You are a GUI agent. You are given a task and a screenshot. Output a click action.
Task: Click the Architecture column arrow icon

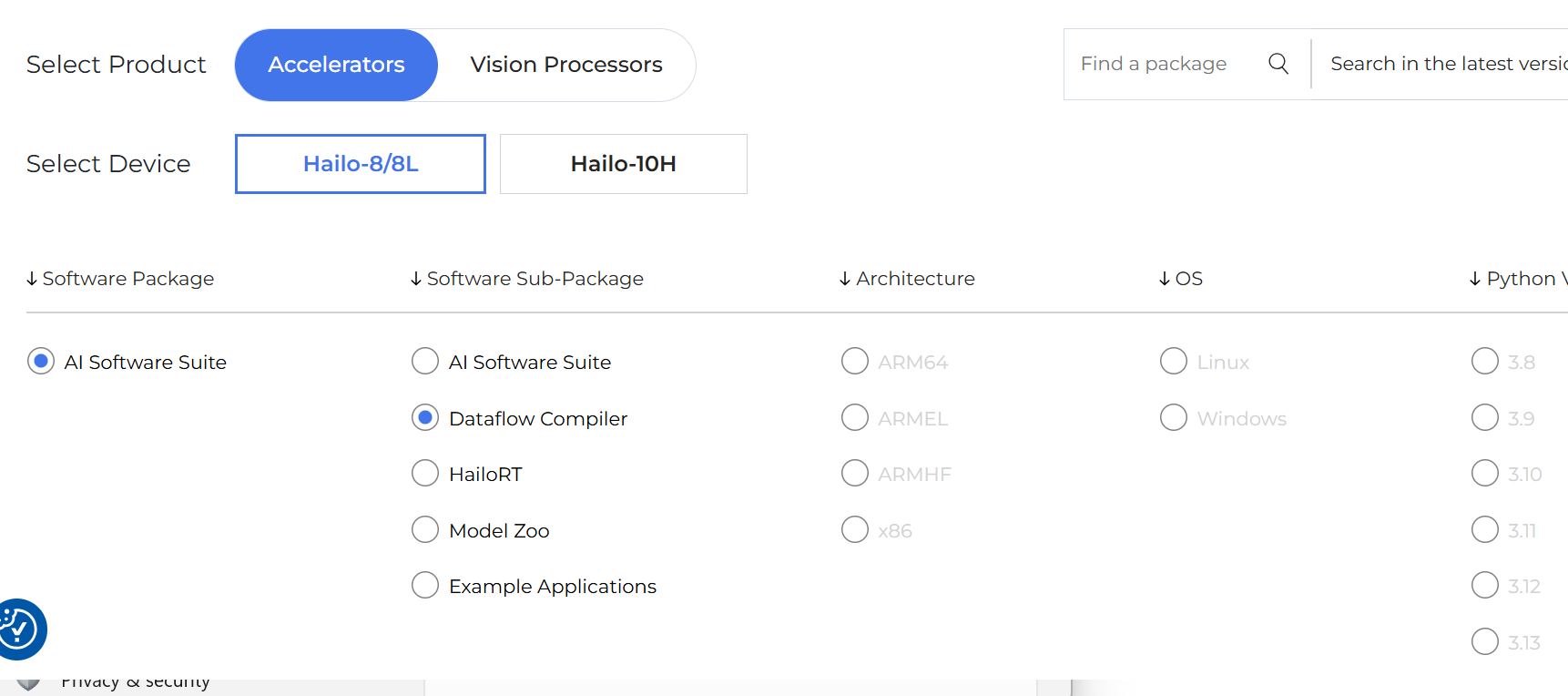coord(845,279)
